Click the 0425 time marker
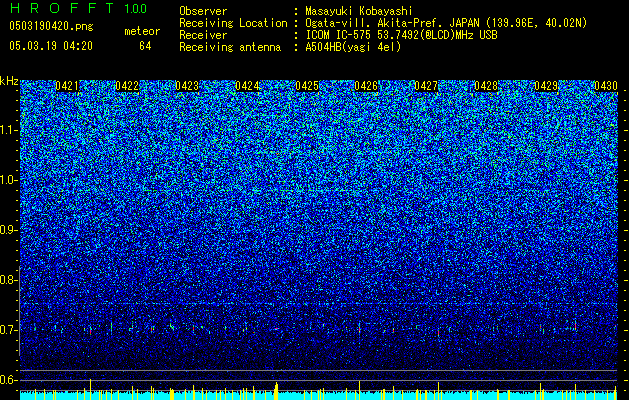The height and width of the screenshot is (400, 629). (307, 86)
